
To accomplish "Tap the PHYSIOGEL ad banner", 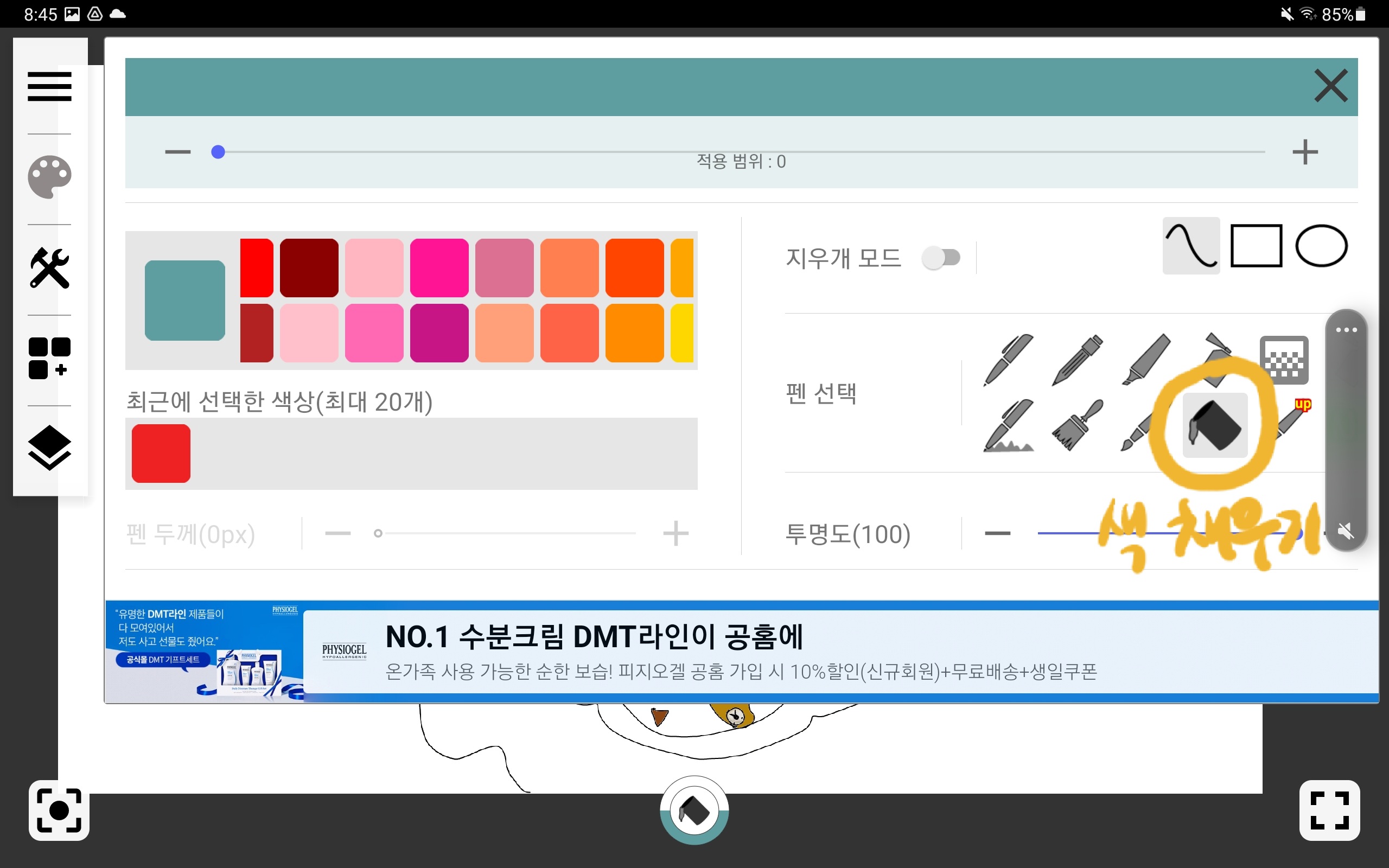I will (741, 652).
